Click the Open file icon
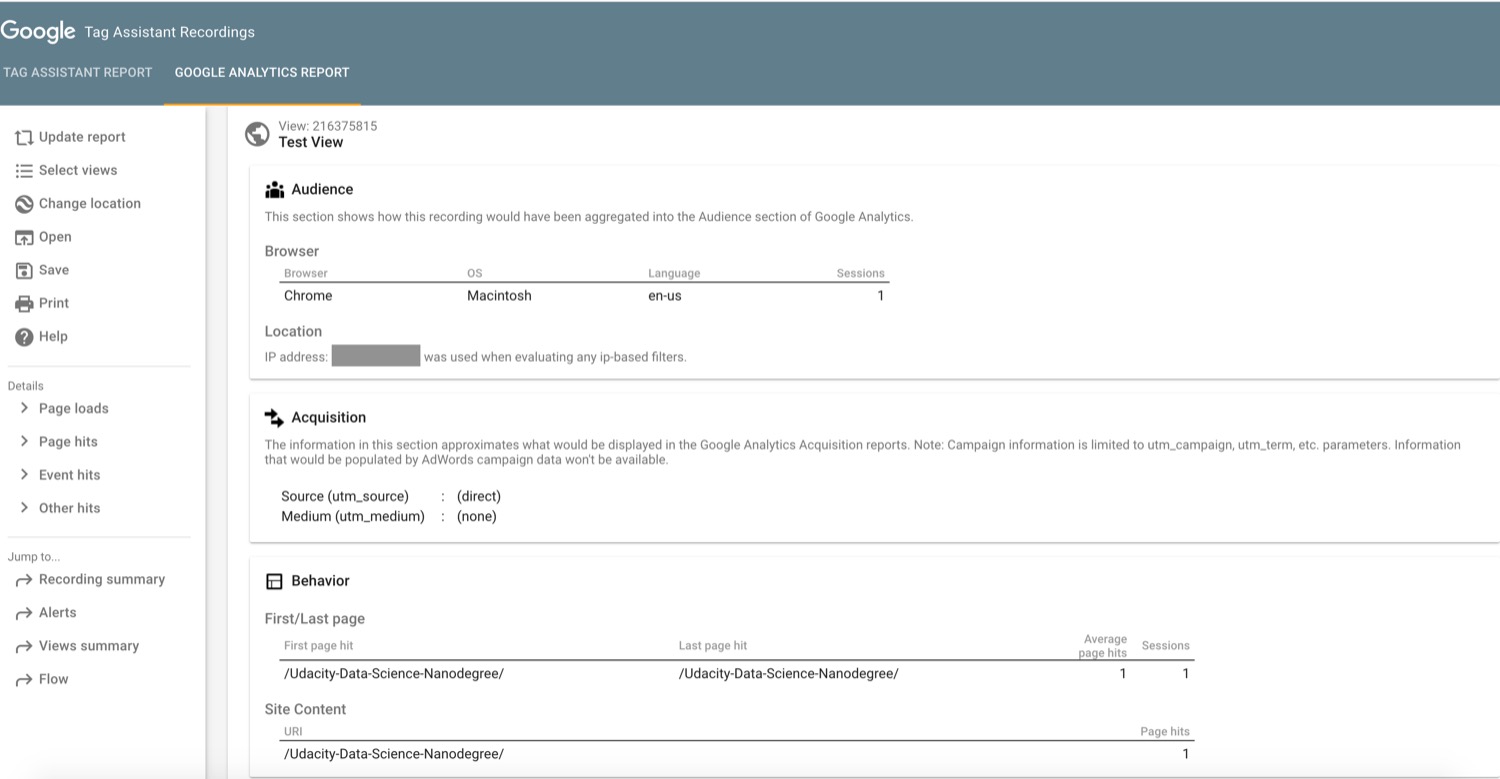1500x779 pixels. pos(24,237)
